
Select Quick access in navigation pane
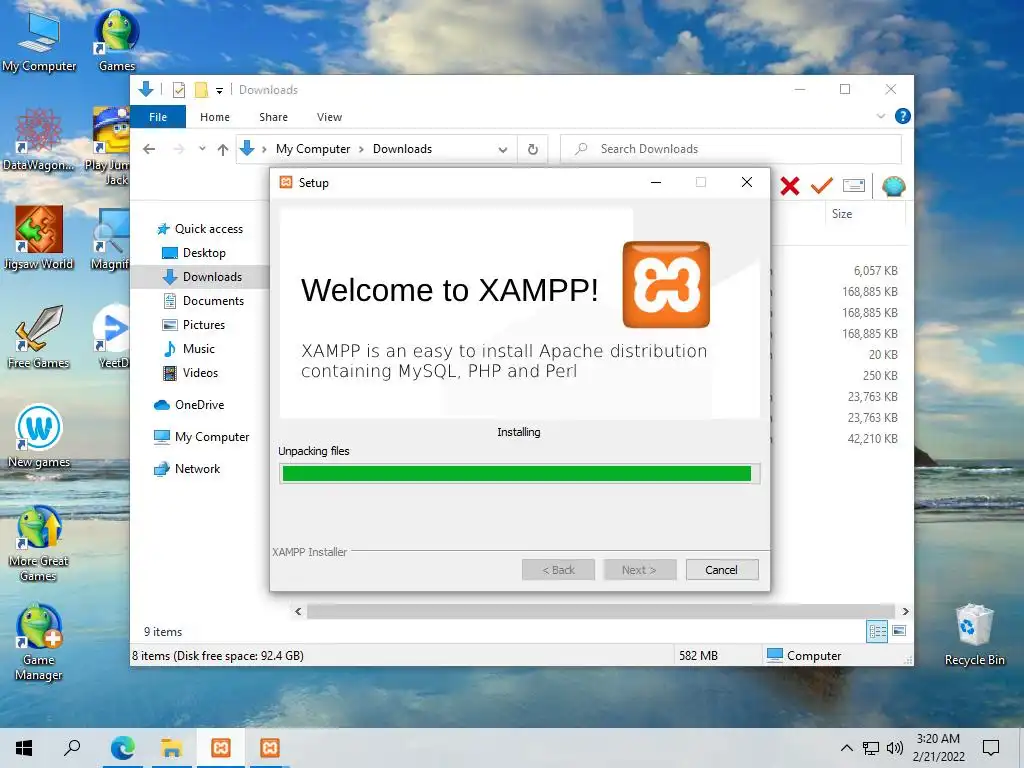point(199,229)
